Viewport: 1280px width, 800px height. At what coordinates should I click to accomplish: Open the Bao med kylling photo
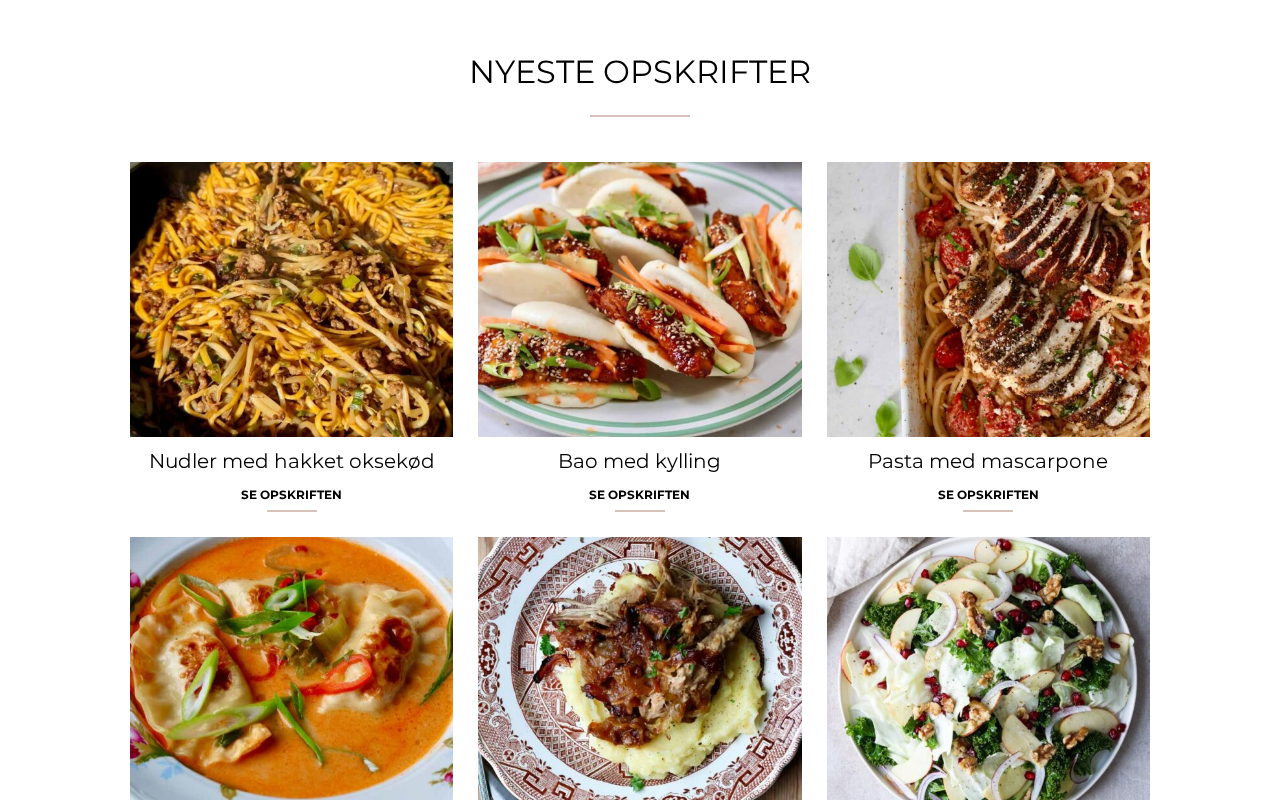click(640, 299)
